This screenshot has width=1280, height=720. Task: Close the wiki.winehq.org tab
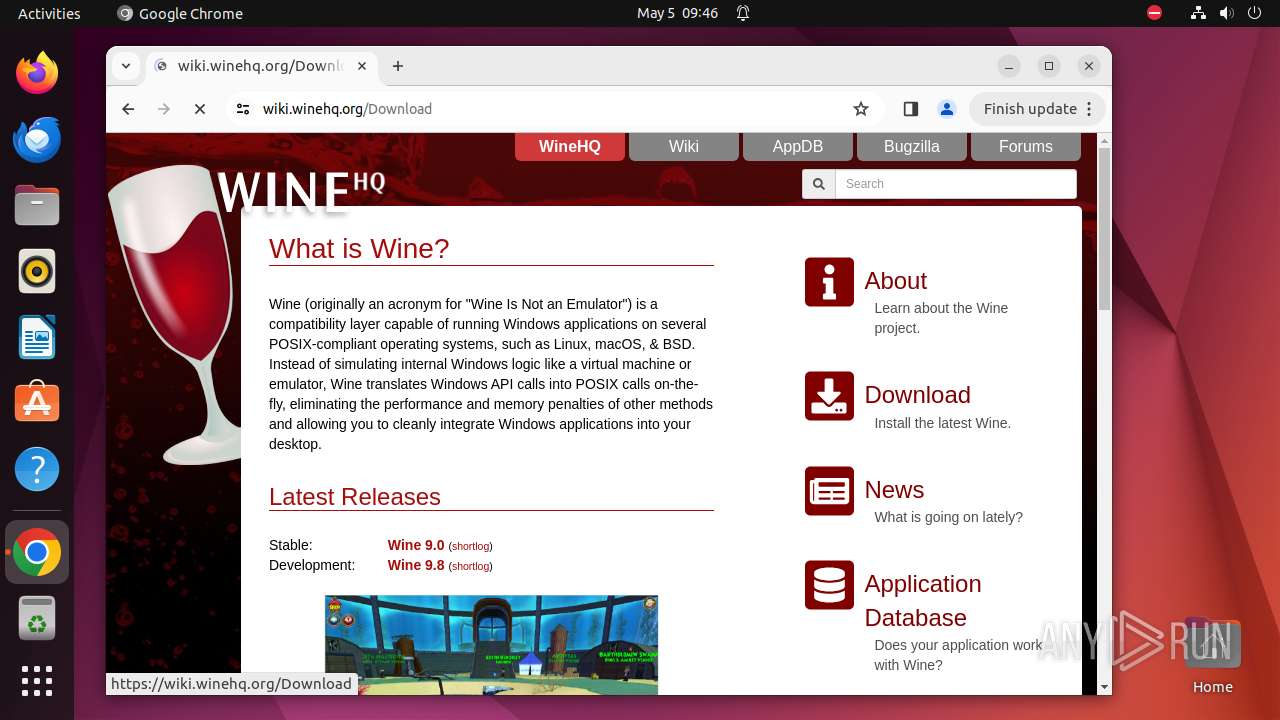tap(362, 66)
